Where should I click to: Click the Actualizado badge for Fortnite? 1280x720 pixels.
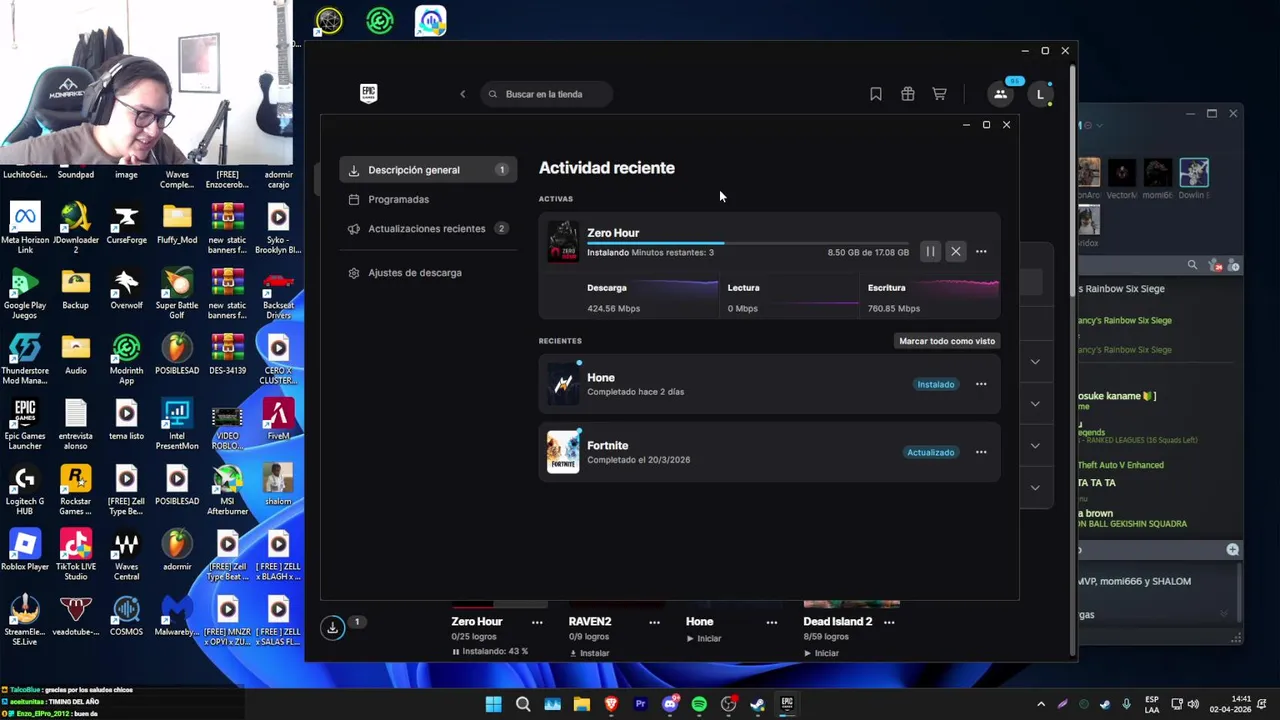coord(931,452)
